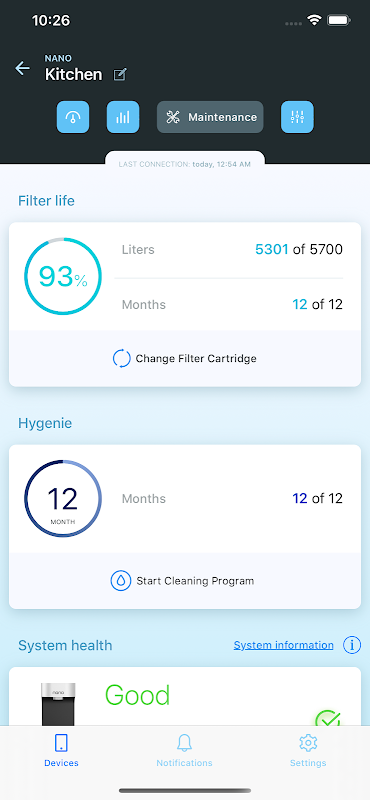Switch to the Notifications tab
370x800 pixels.
184,751
